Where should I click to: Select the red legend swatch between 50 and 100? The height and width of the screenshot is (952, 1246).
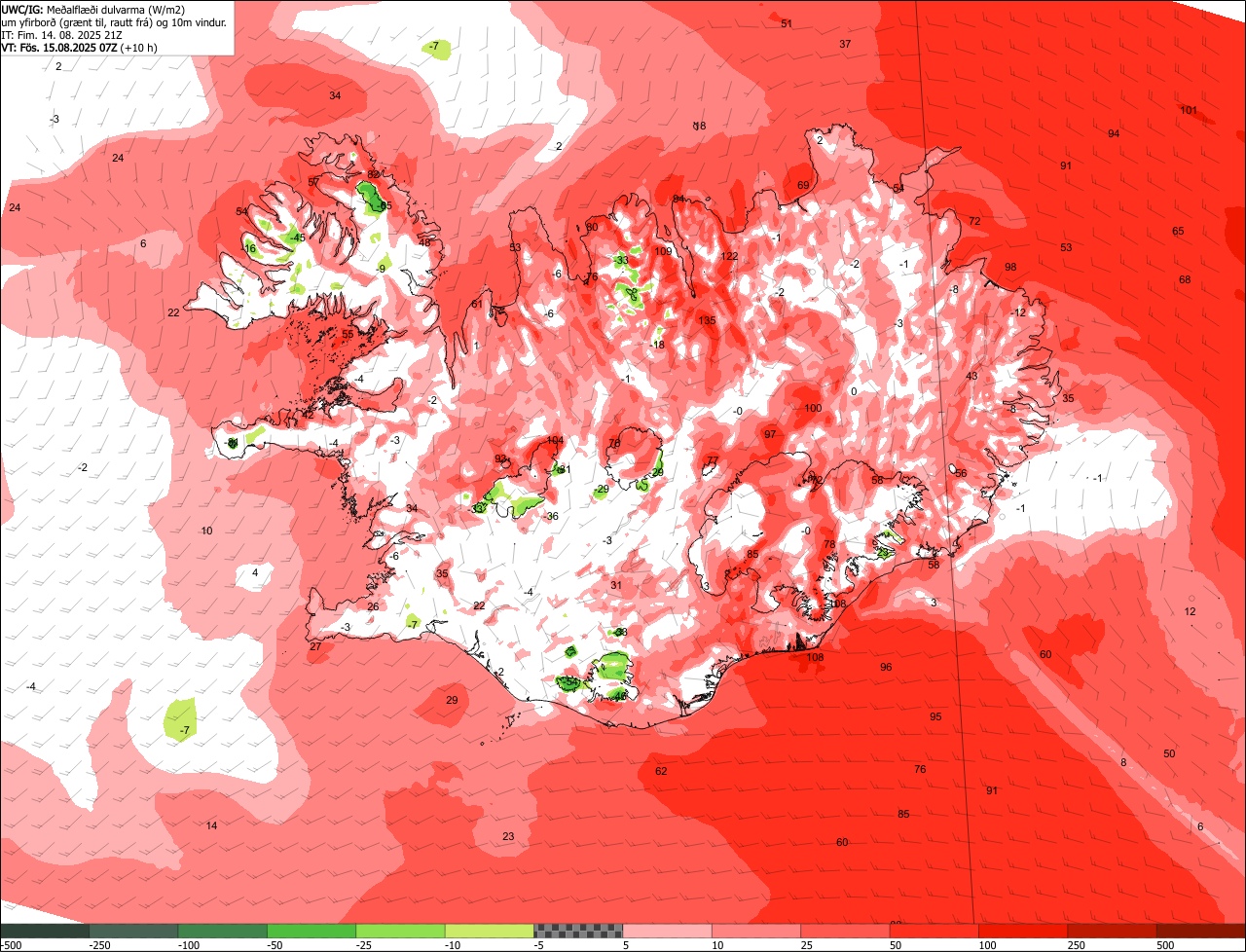coord(934,931)
